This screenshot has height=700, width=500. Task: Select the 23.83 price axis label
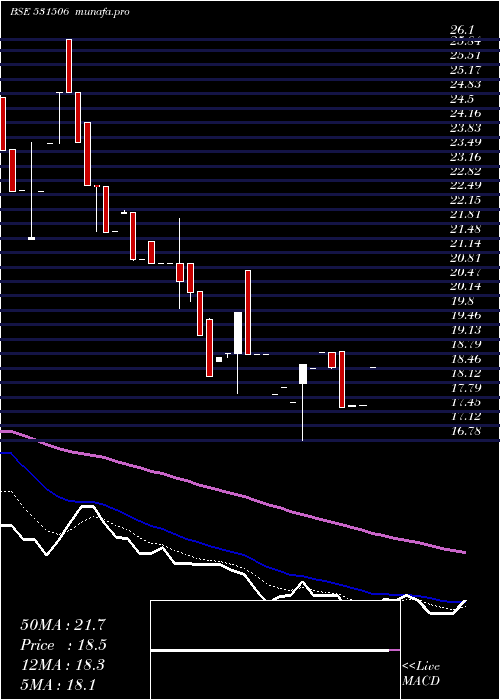466,128
